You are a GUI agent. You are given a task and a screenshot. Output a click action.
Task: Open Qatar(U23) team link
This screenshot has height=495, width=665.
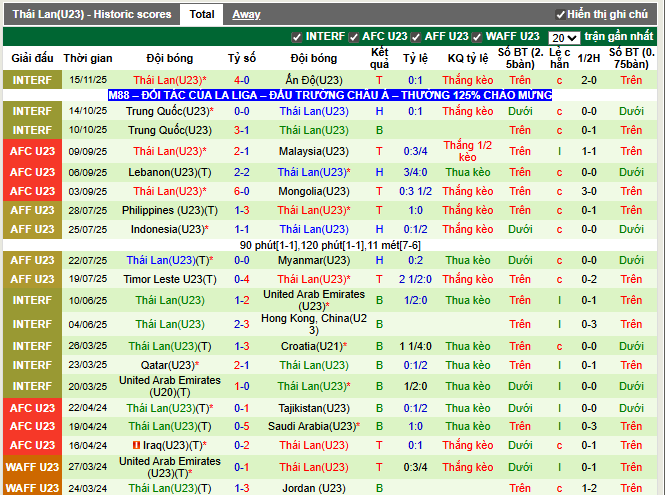coord(170,365)
